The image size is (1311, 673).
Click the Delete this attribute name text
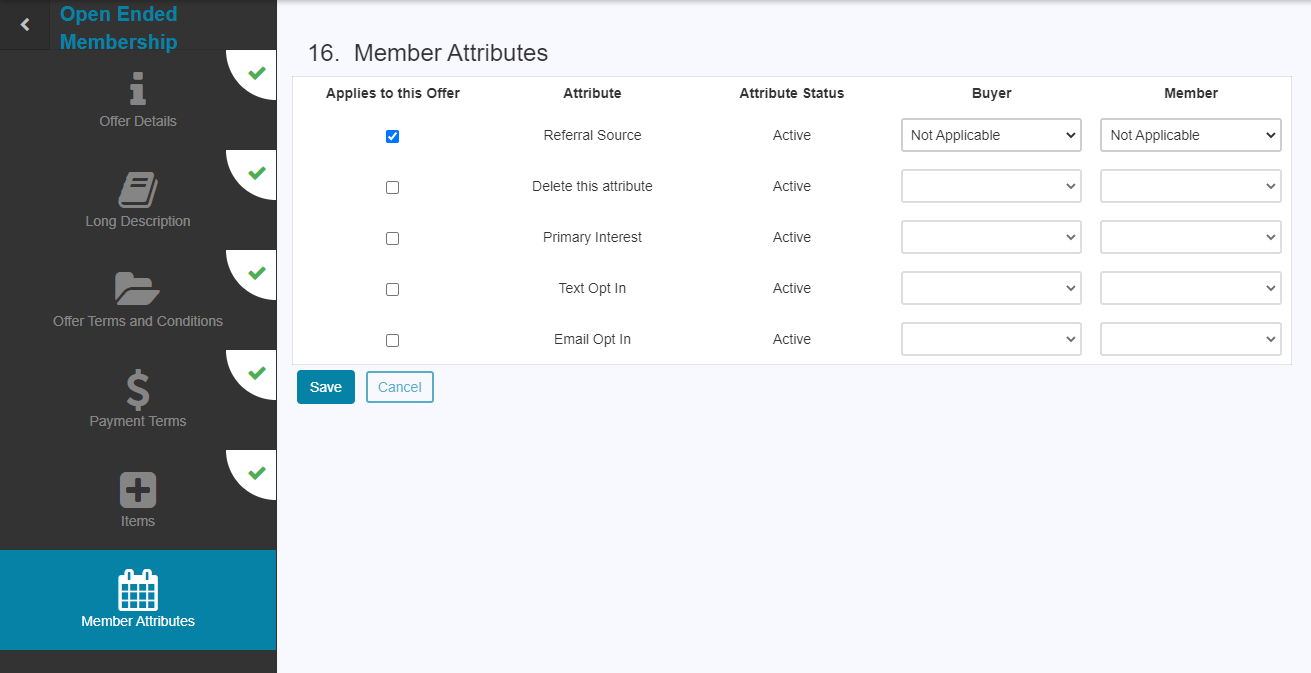pyautogui.click(x=592, y=186)
